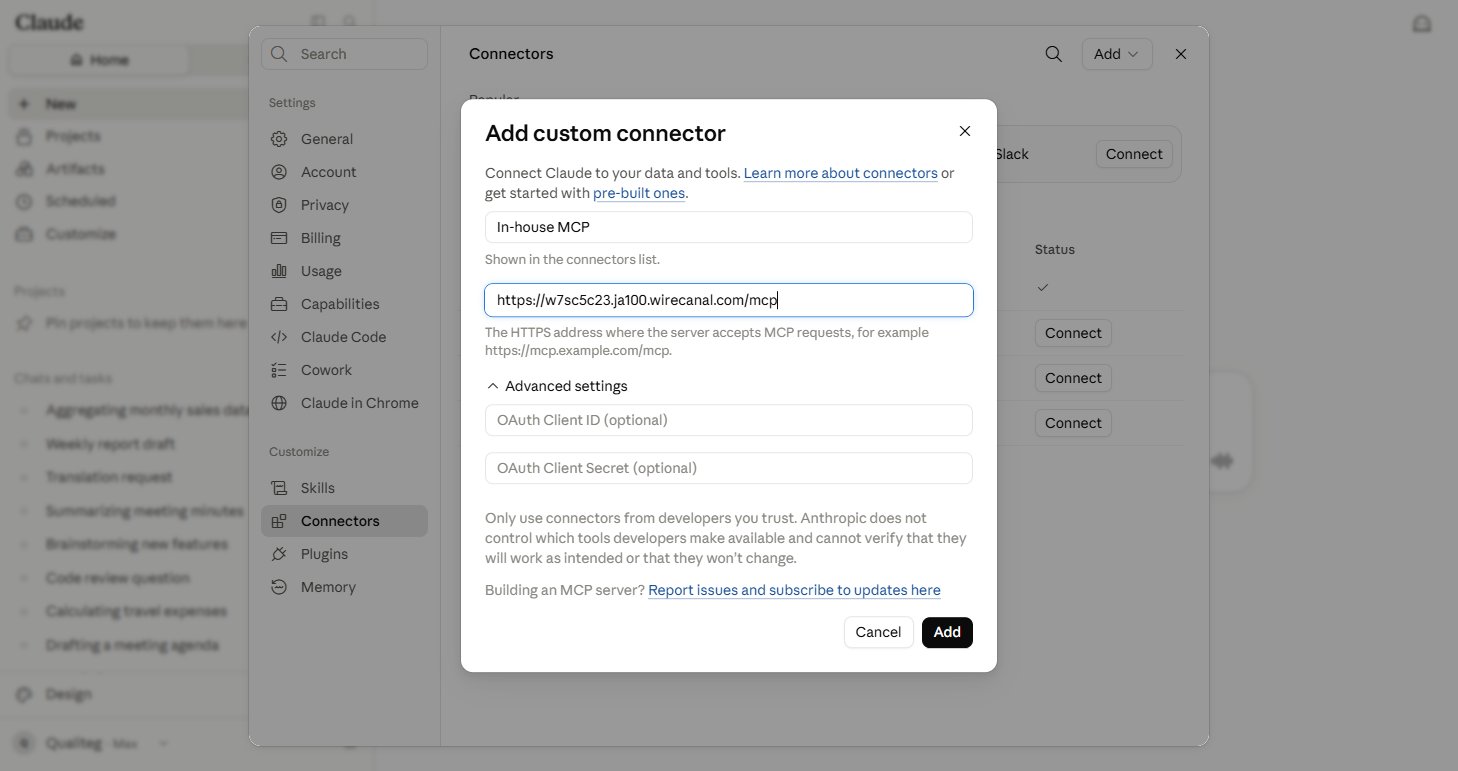Click the Privacy lock icon in settings
Image resolution: width=1458 pixels, height=771 pixels.
click(x=280, y=205)
